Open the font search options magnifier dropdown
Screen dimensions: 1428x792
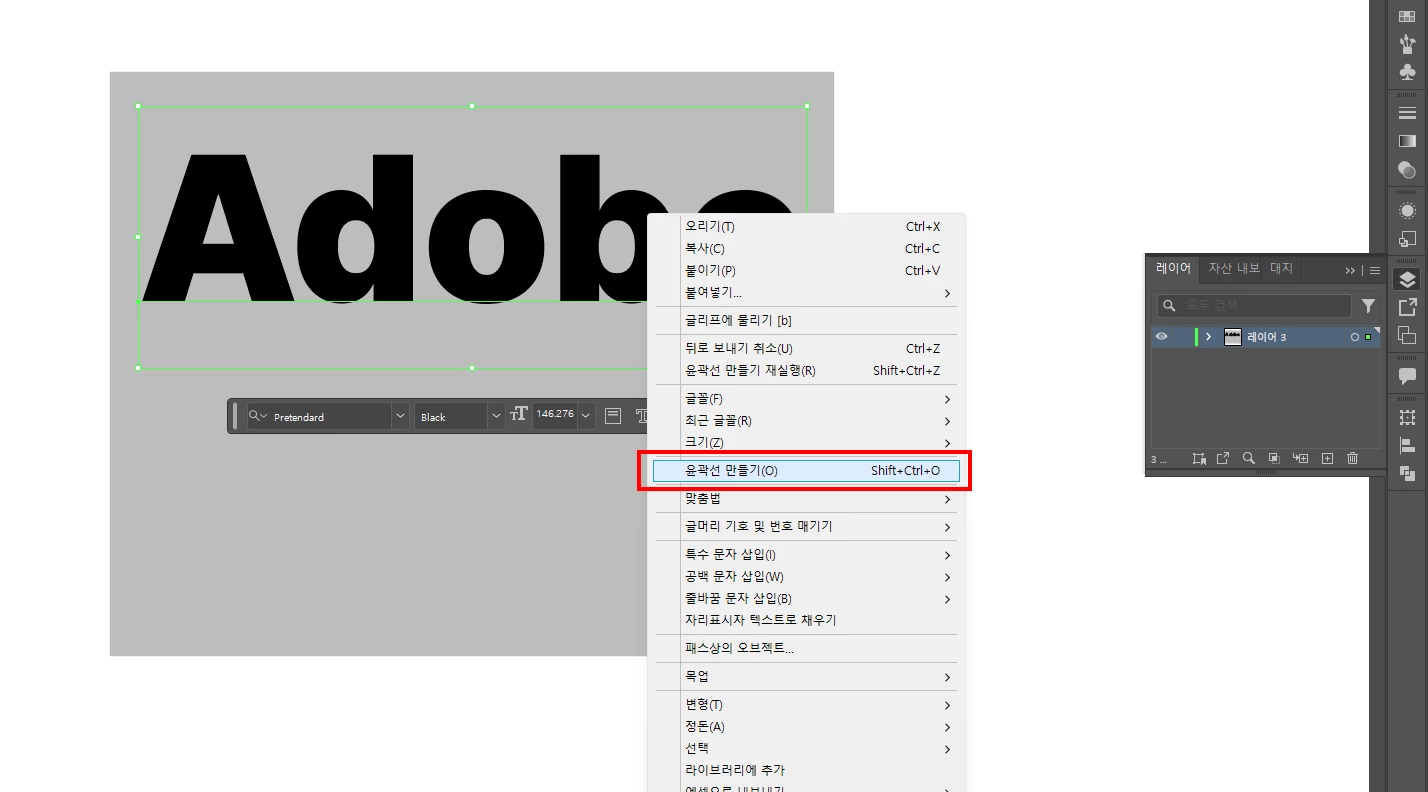click(x=258, y=416)
